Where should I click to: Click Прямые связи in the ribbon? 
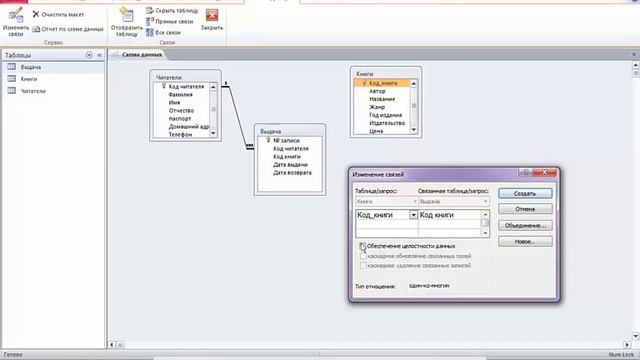click(169, 21)
